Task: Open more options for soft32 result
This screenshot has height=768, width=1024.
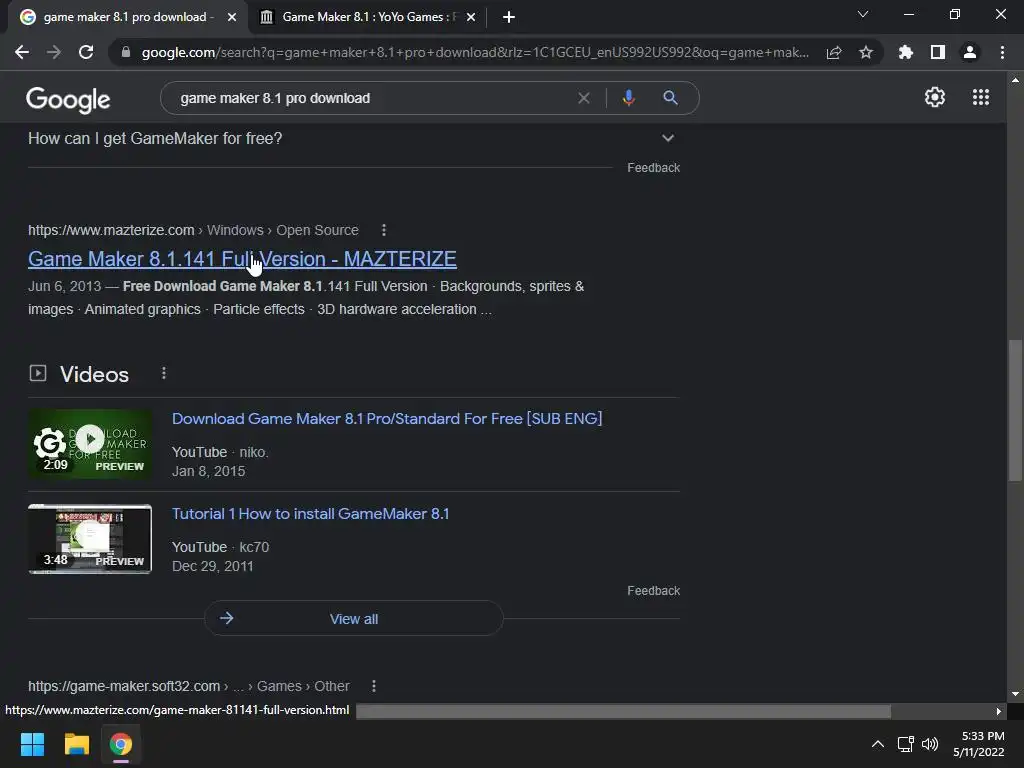Action: [374, 686]
